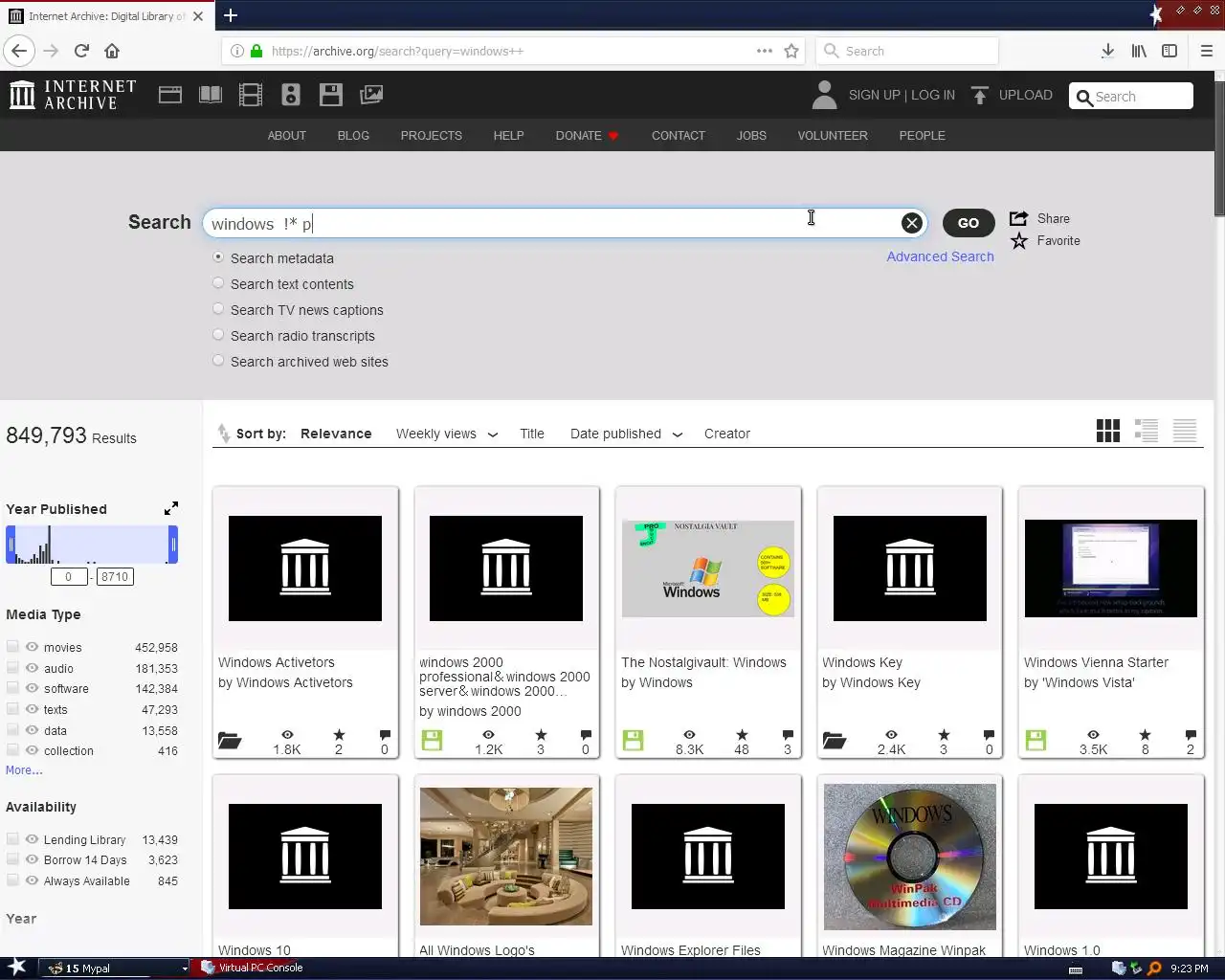Select Search archived web sites option
The width and height of the screenshot is (1225, 980).
[x=218, y=361]
